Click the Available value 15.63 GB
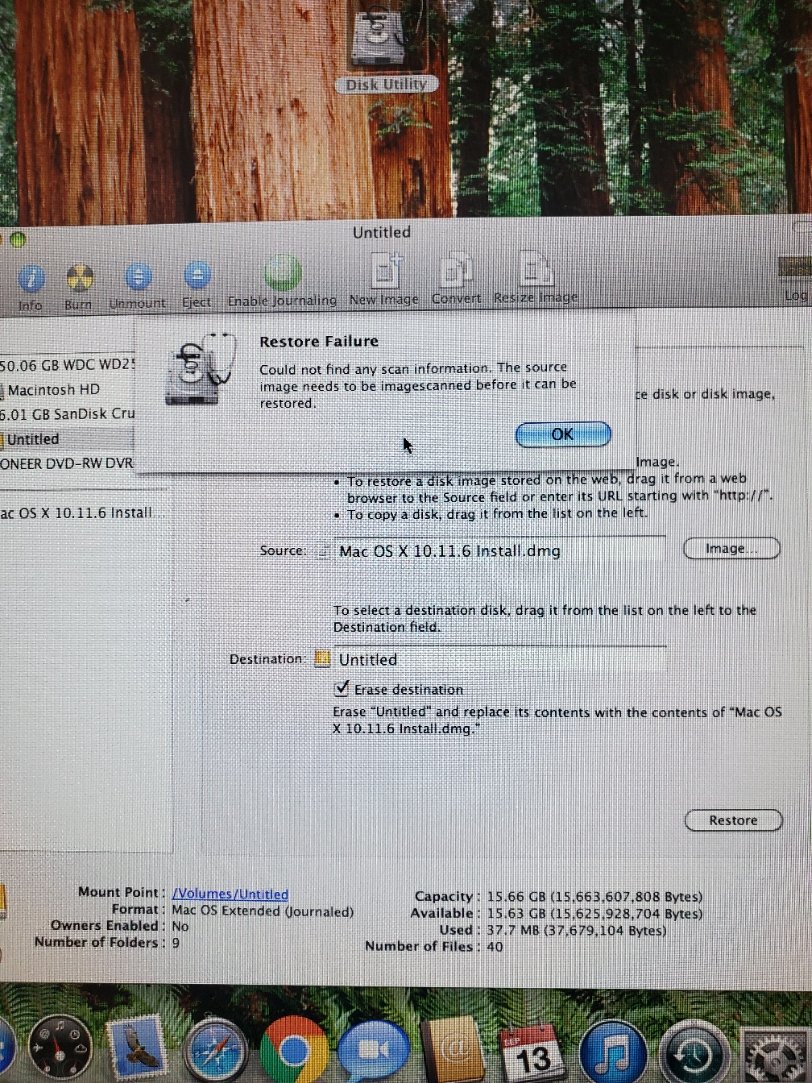Image resolution: width=812 pixels, height=1083 pixels. (x=594, y=913)
